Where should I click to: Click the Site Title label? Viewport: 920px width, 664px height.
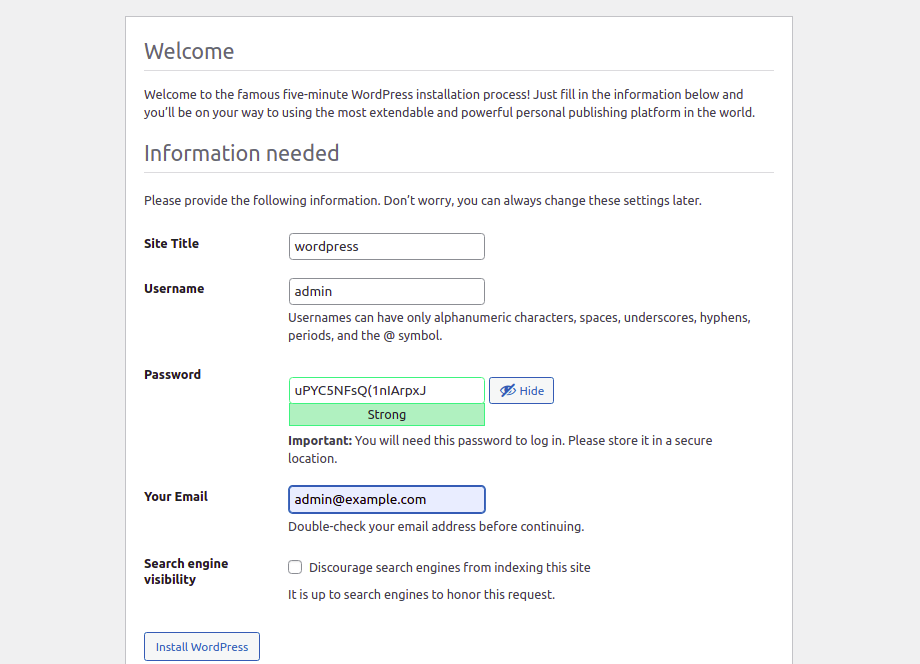click(171, 243)
